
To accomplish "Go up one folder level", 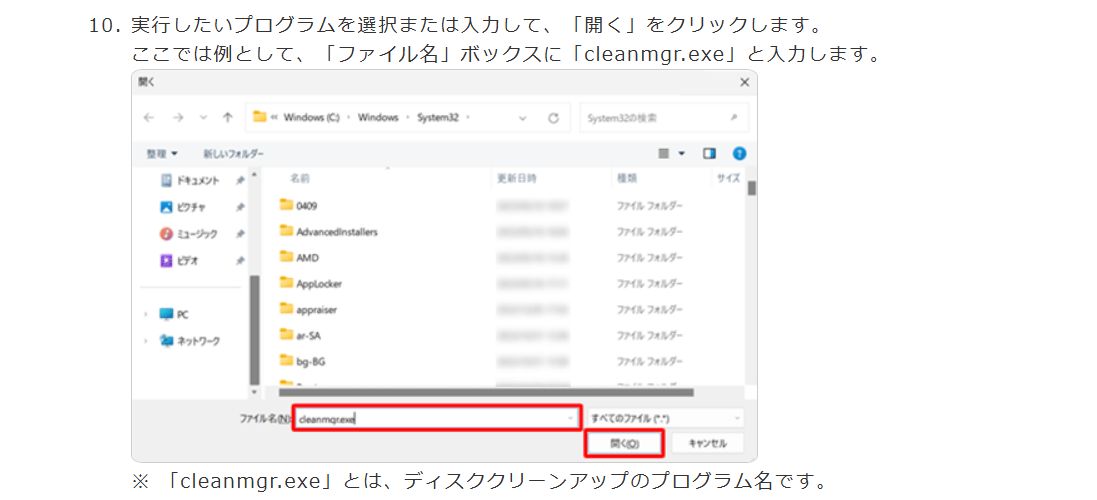I will coord(227,118).
